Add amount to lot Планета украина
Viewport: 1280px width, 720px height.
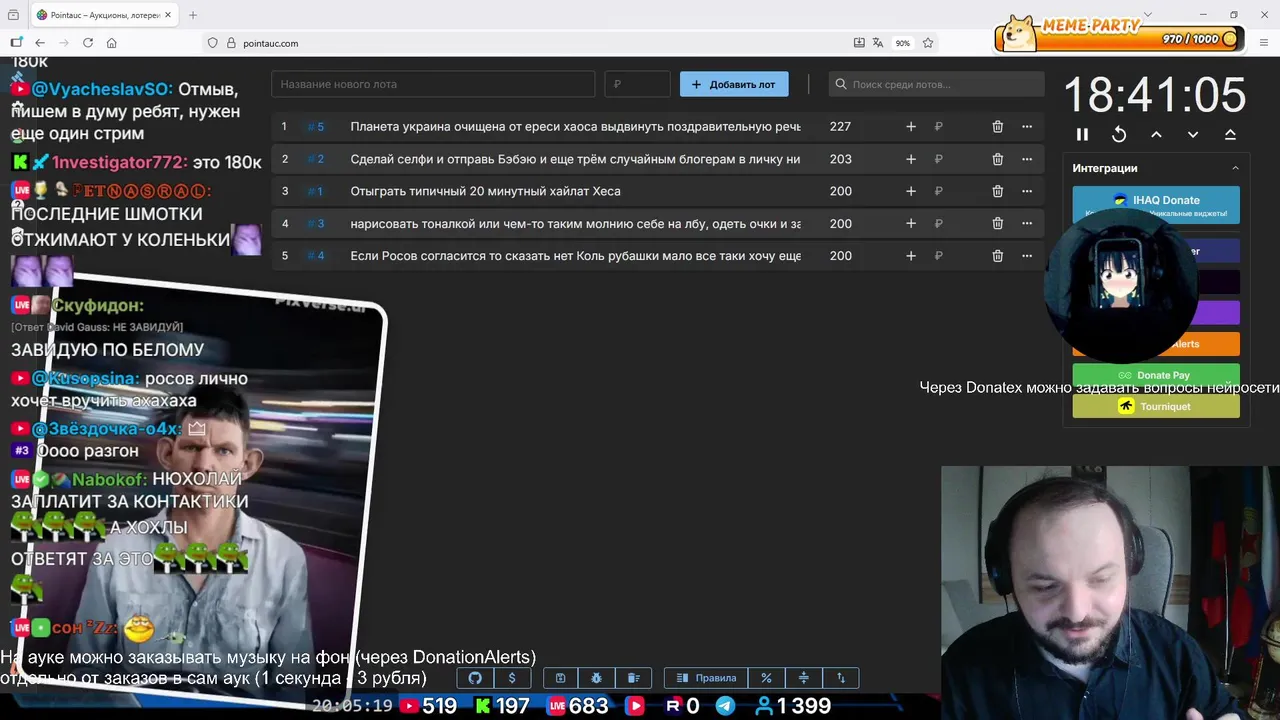[x=910, y=127]
